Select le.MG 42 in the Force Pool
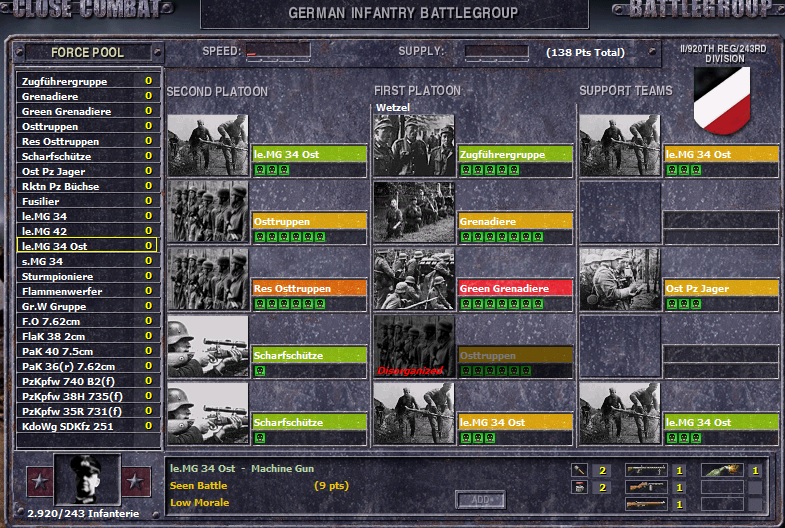The height and width of the screenshot is (528, 785). [87, 231]
